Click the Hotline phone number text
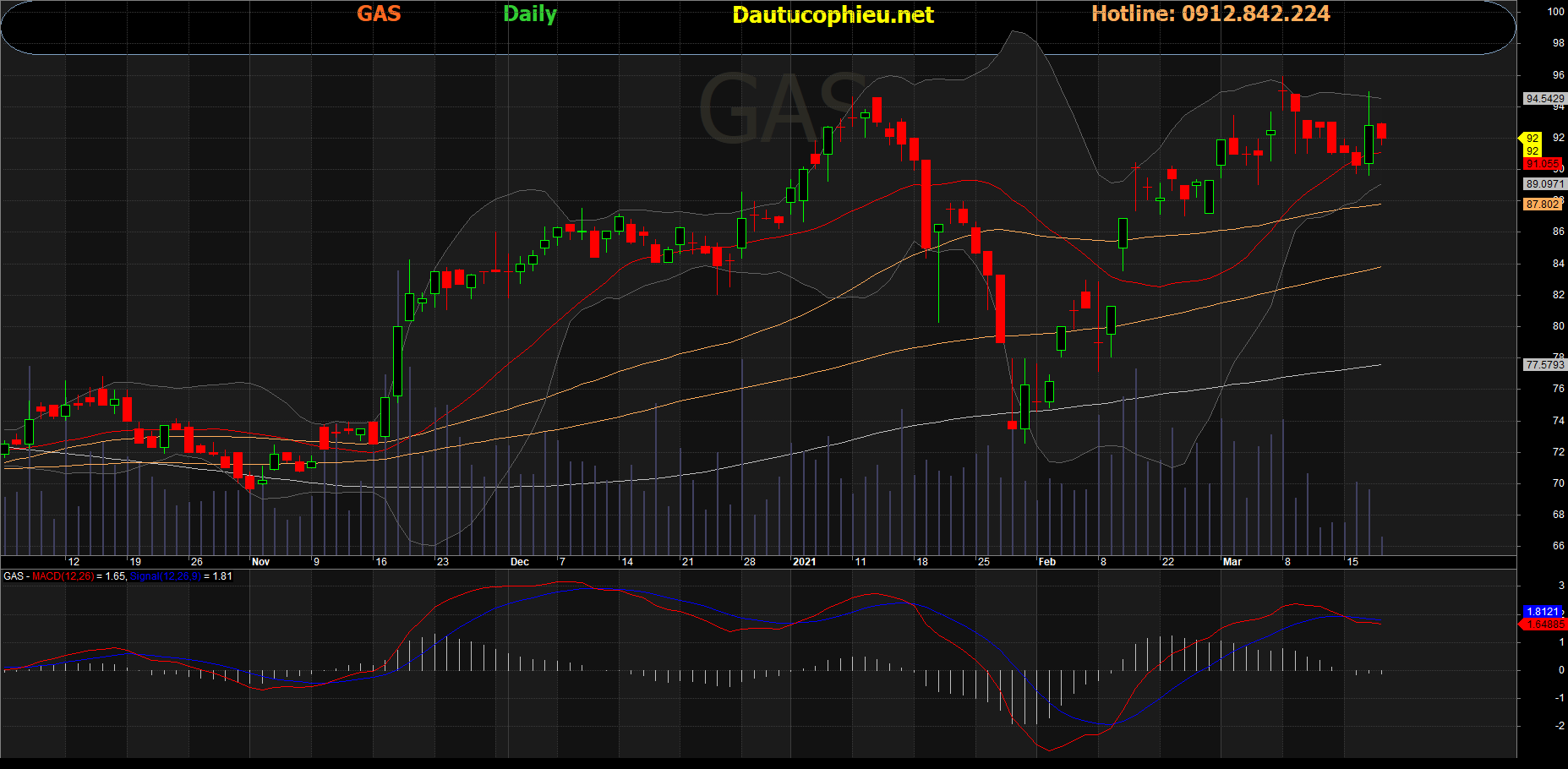The height and width of the screenshot is (769, 1568). click(1210, 14)
